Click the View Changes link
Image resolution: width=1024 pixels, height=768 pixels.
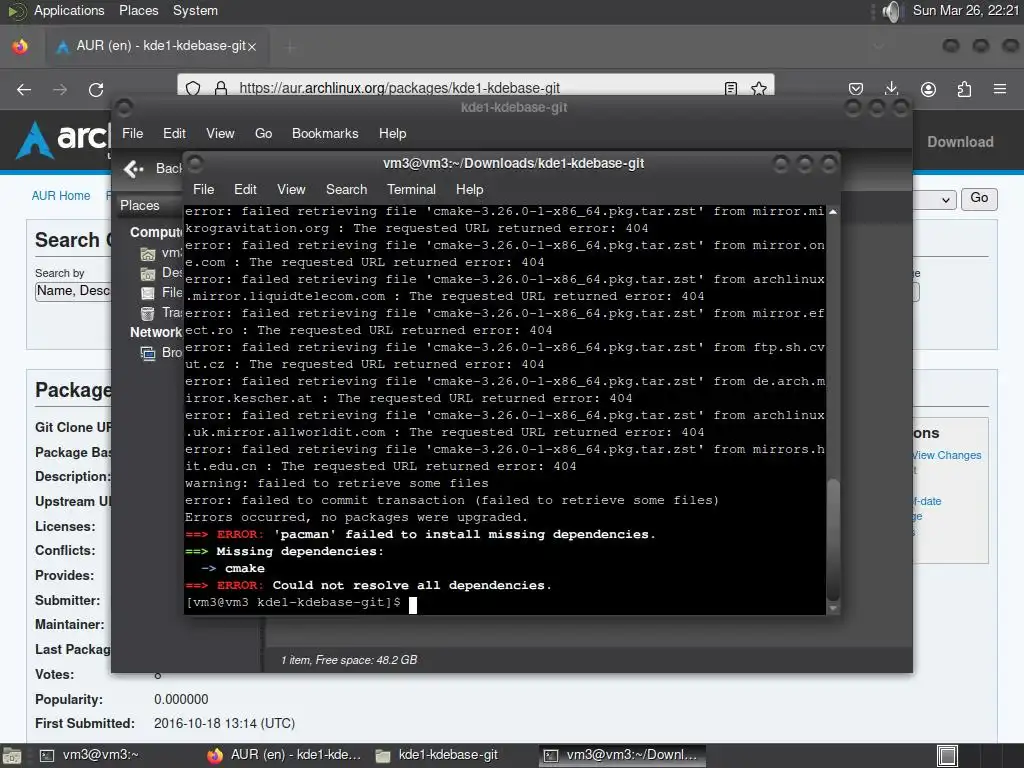pos(947,455)
